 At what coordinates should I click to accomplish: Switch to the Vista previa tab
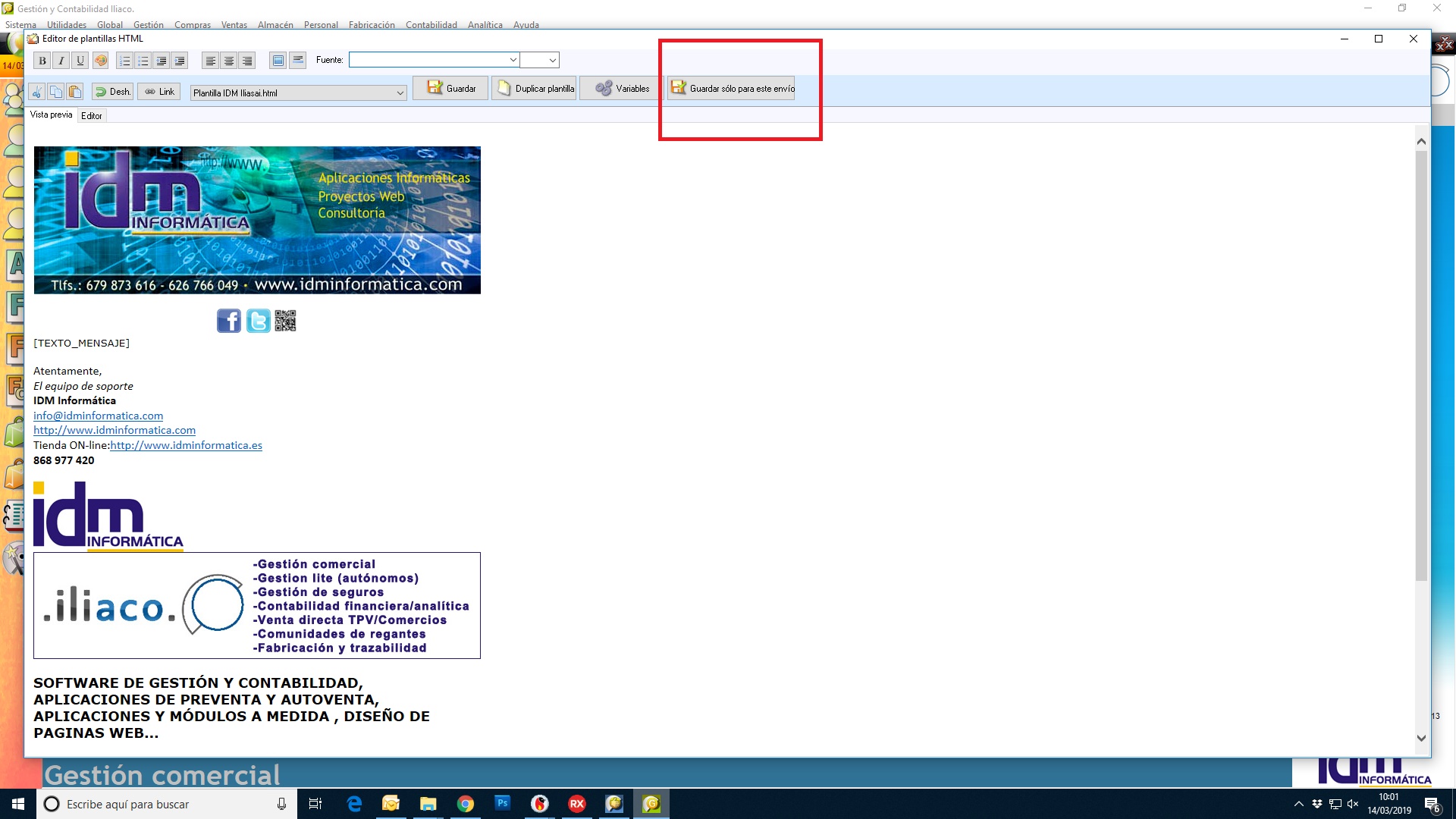pos(52,115)
